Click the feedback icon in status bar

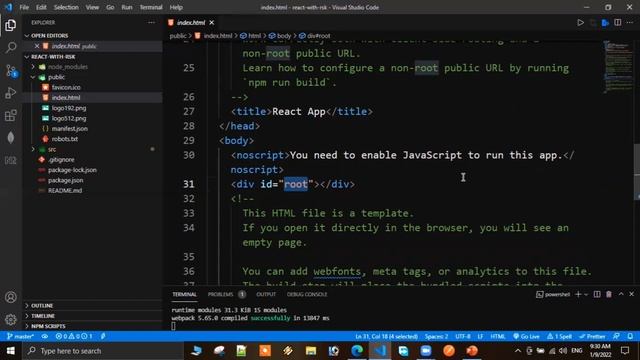[616, 336]
